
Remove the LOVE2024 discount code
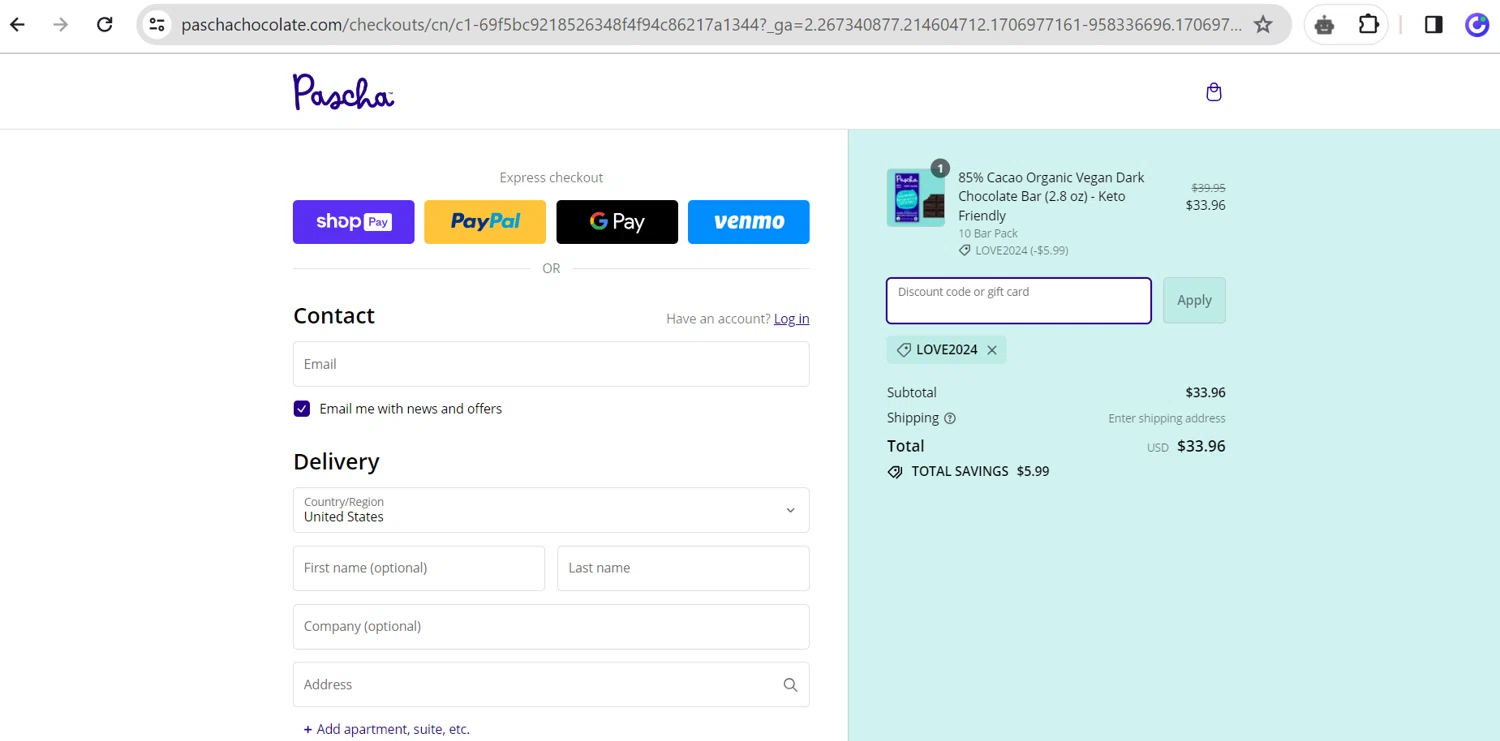[992, 350]
